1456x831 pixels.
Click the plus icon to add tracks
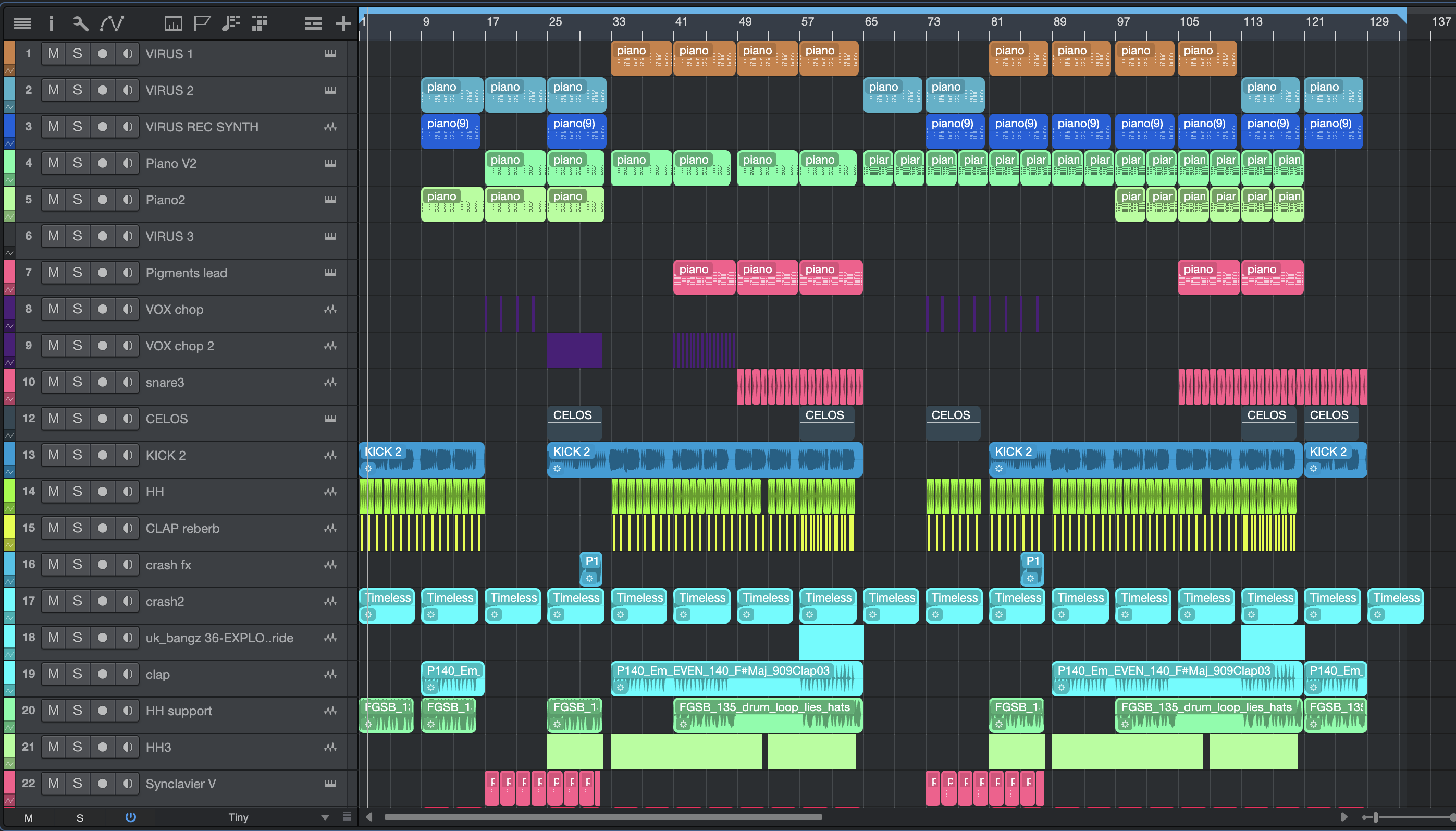343,23
